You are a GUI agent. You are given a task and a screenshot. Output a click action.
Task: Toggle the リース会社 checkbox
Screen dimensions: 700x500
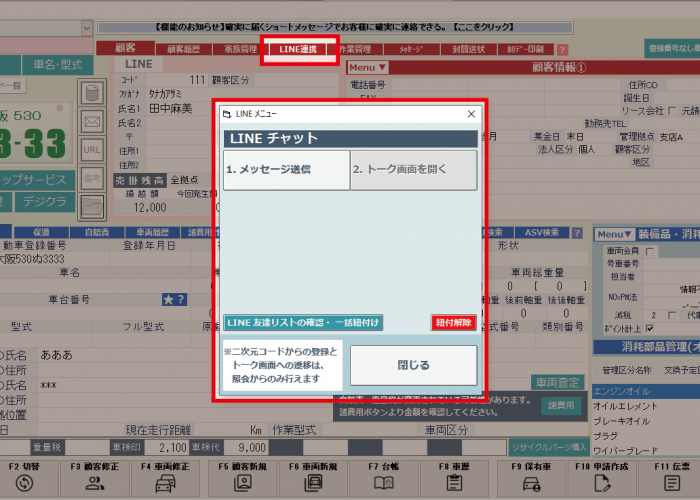(672, 111)
